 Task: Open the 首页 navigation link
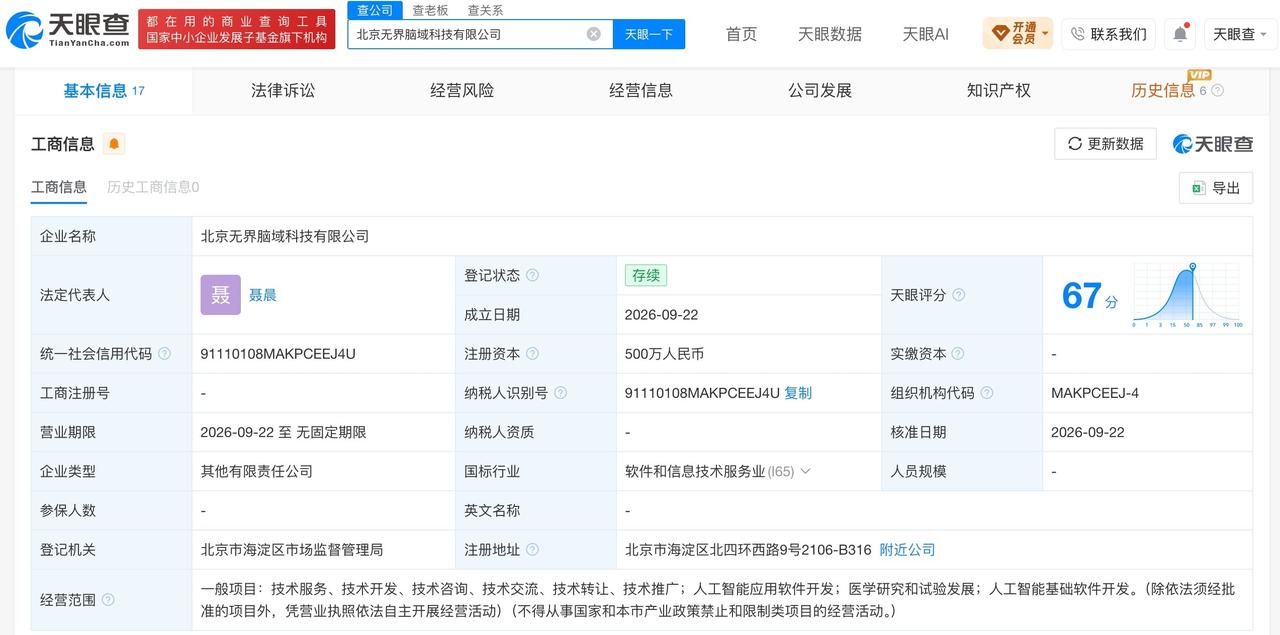click(x=741, y=34)
